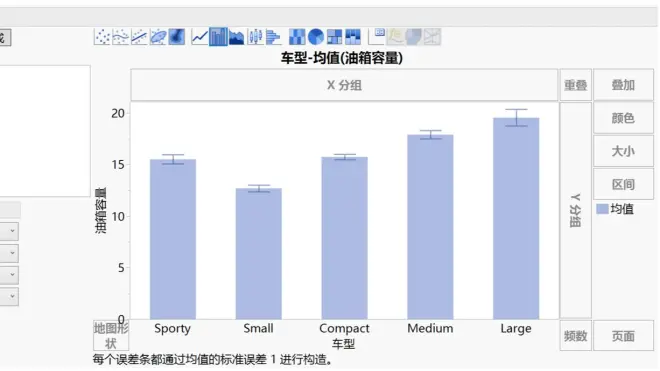
Task: Click the error bar footnote text
Action: 213,360
